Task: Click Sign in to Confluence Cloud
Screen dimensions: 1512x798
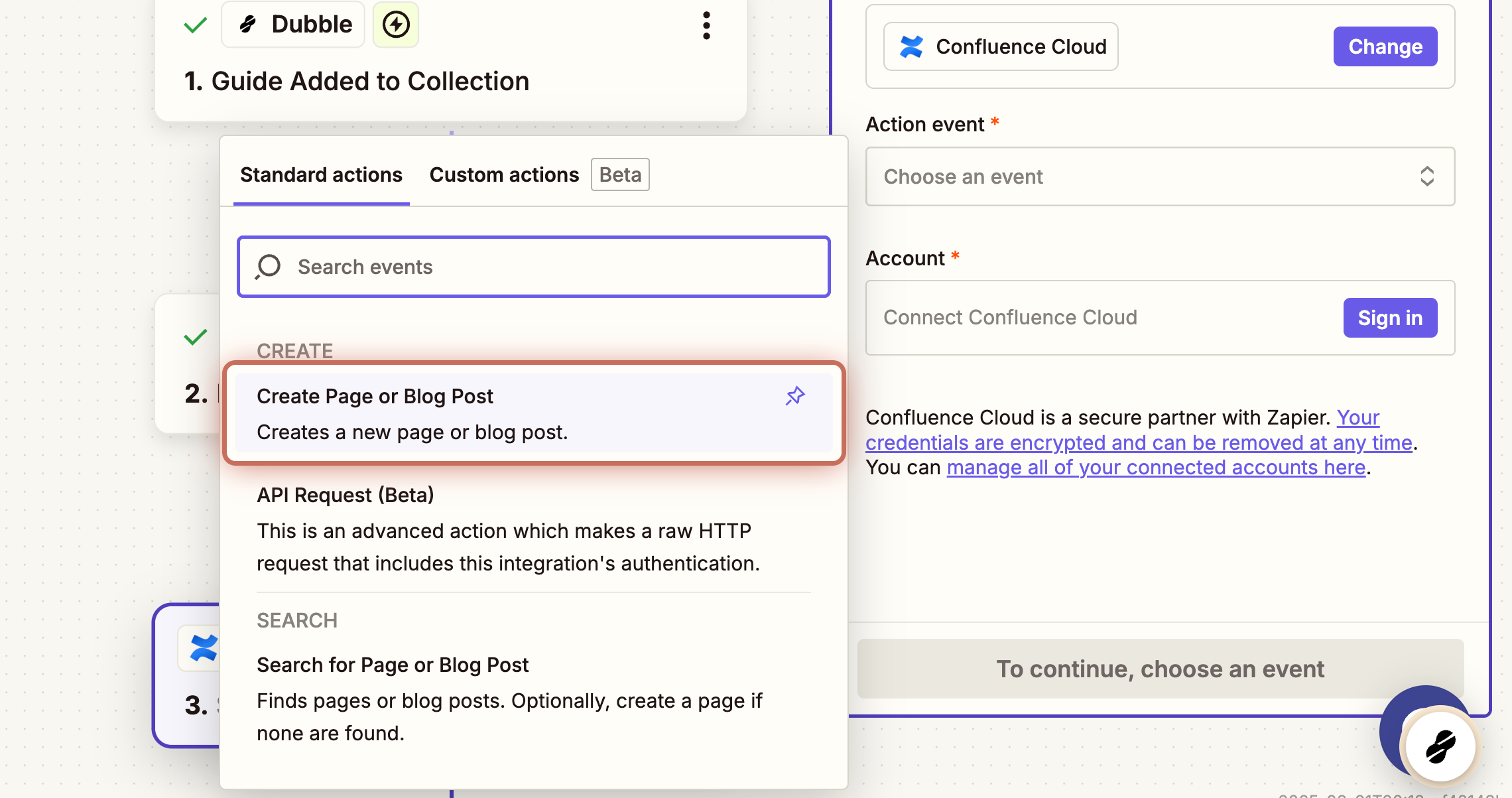Action: pos(1390,318)
